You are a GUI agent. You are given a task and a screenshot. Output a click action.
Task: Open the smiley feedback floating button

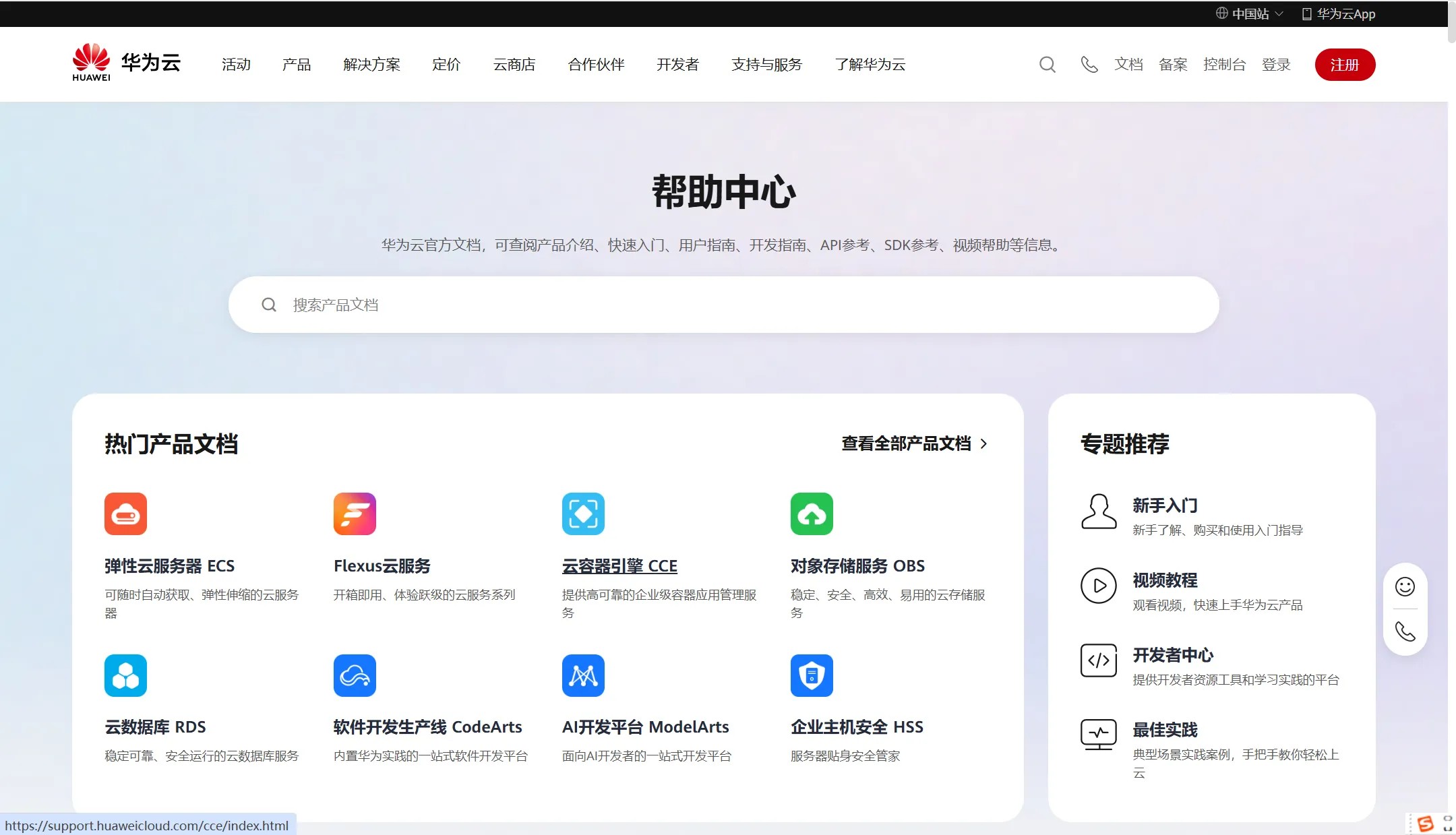[x=1405, y=586]
